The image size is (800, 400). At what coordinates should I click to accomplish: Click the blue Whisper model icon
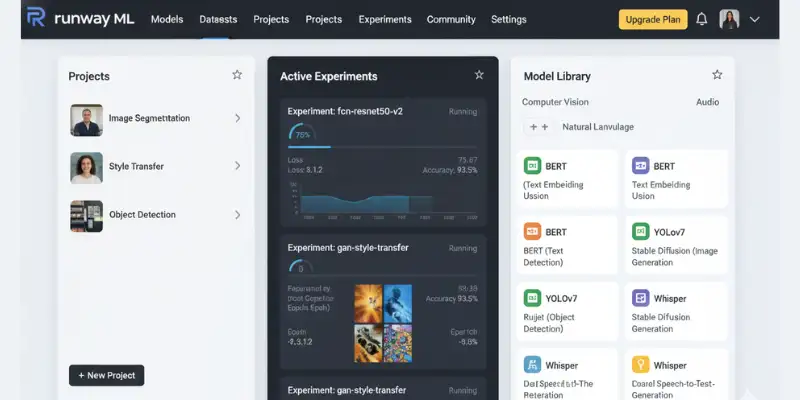(532, 365)
